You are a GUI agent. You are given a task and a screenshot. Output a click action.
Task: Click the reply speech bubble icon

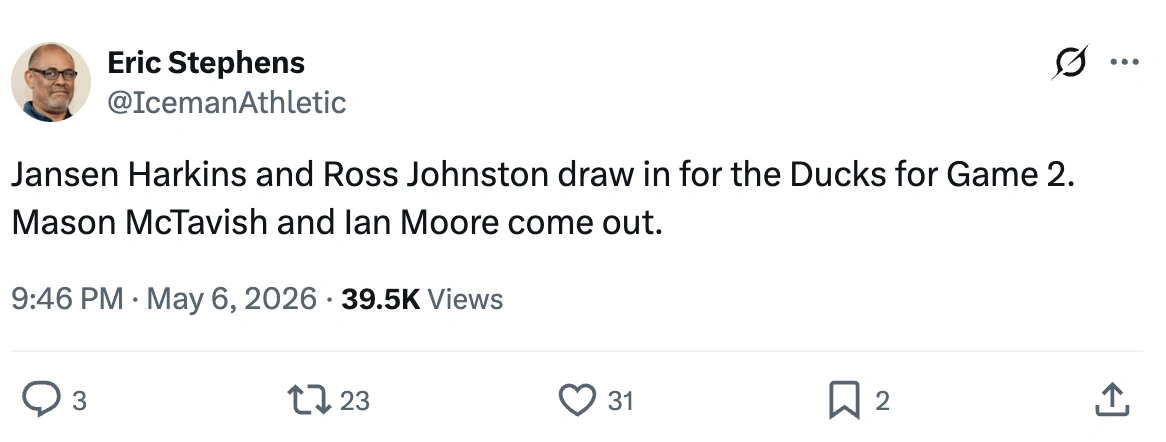[x=41, y=400]
